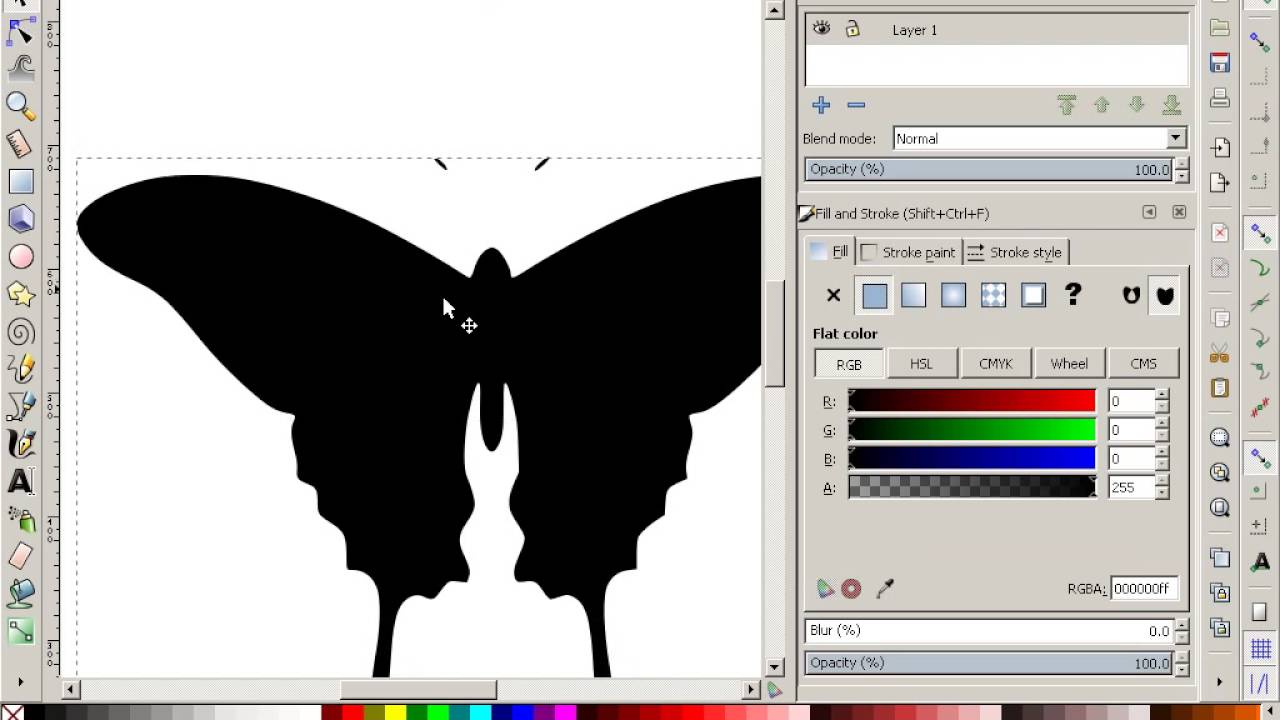Open the Blend mode dropdown
This screenshot has width=1280, height=720.
pyautogui.click(x=1039, y=139)
